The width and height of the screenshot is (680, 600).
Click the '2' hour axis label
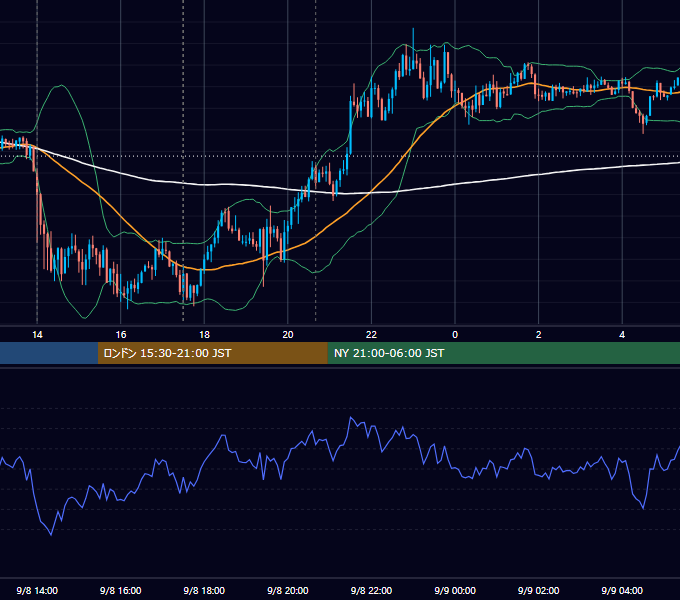(x=539, y=335)
